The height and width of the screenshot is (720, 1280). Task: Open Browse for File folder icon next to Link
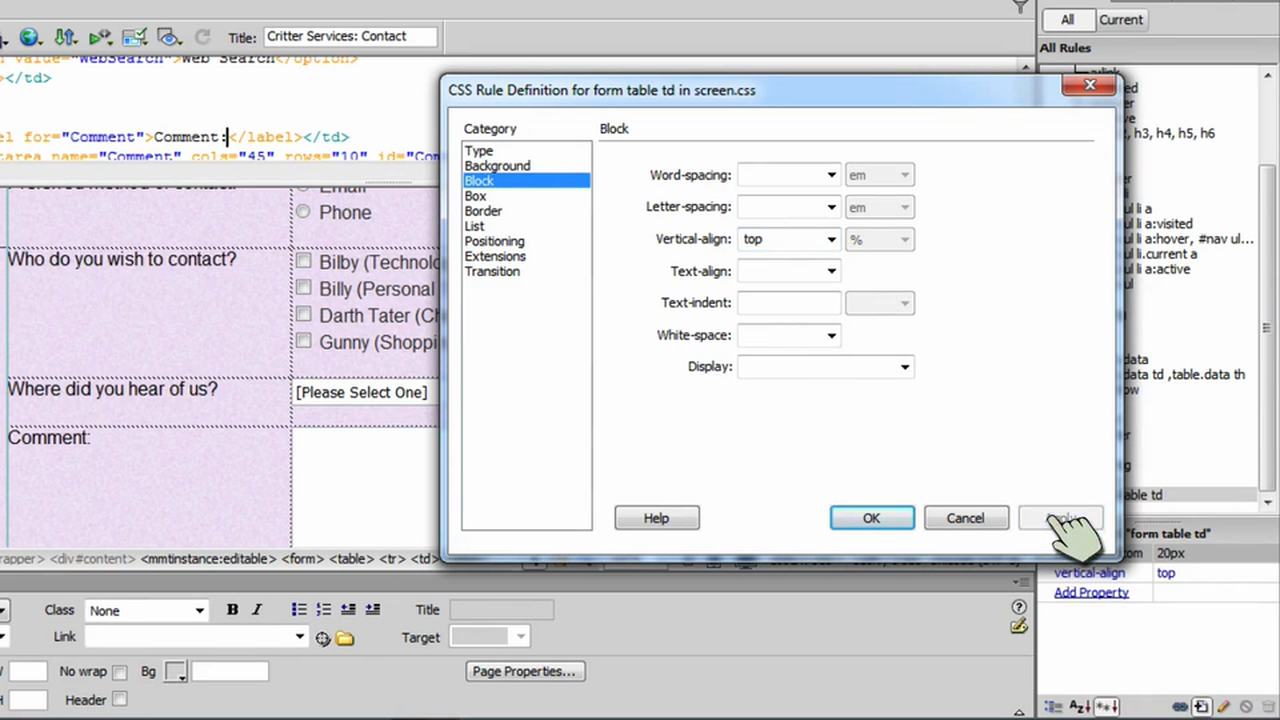click(344, 636)
